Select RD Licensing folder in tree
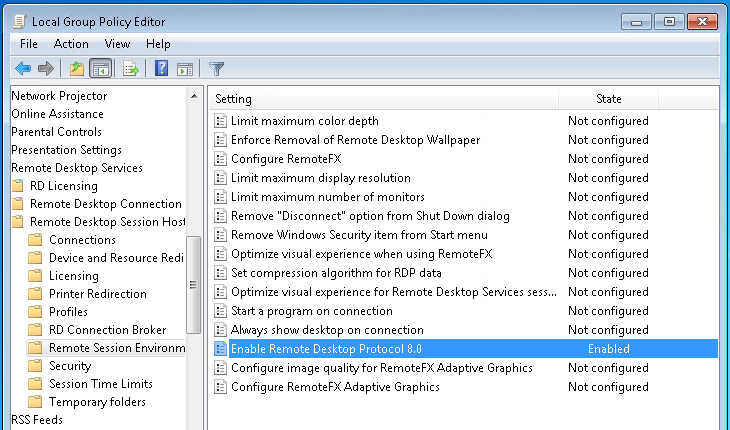The width and height of the screenshot is (730, 430). point(64,186)
